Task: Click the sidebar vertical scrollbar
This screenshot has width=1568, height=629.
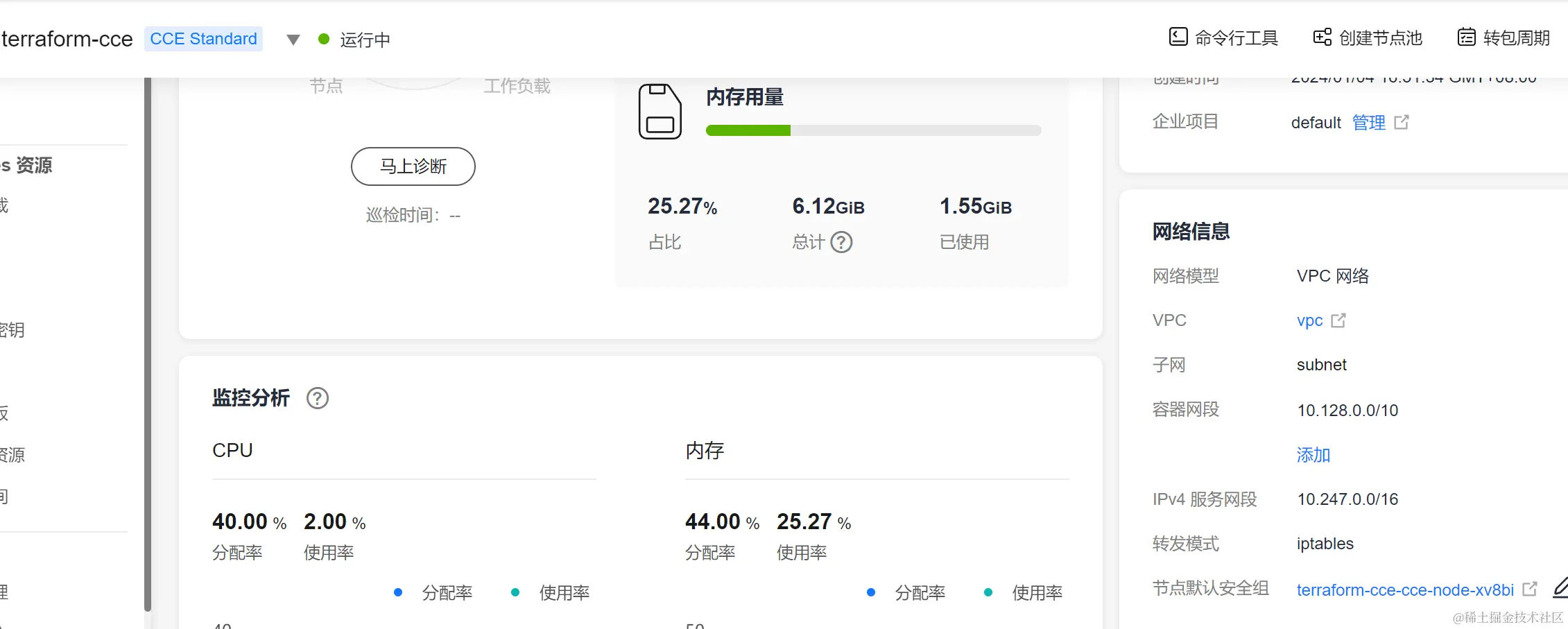Action: (x=148, y=345)
